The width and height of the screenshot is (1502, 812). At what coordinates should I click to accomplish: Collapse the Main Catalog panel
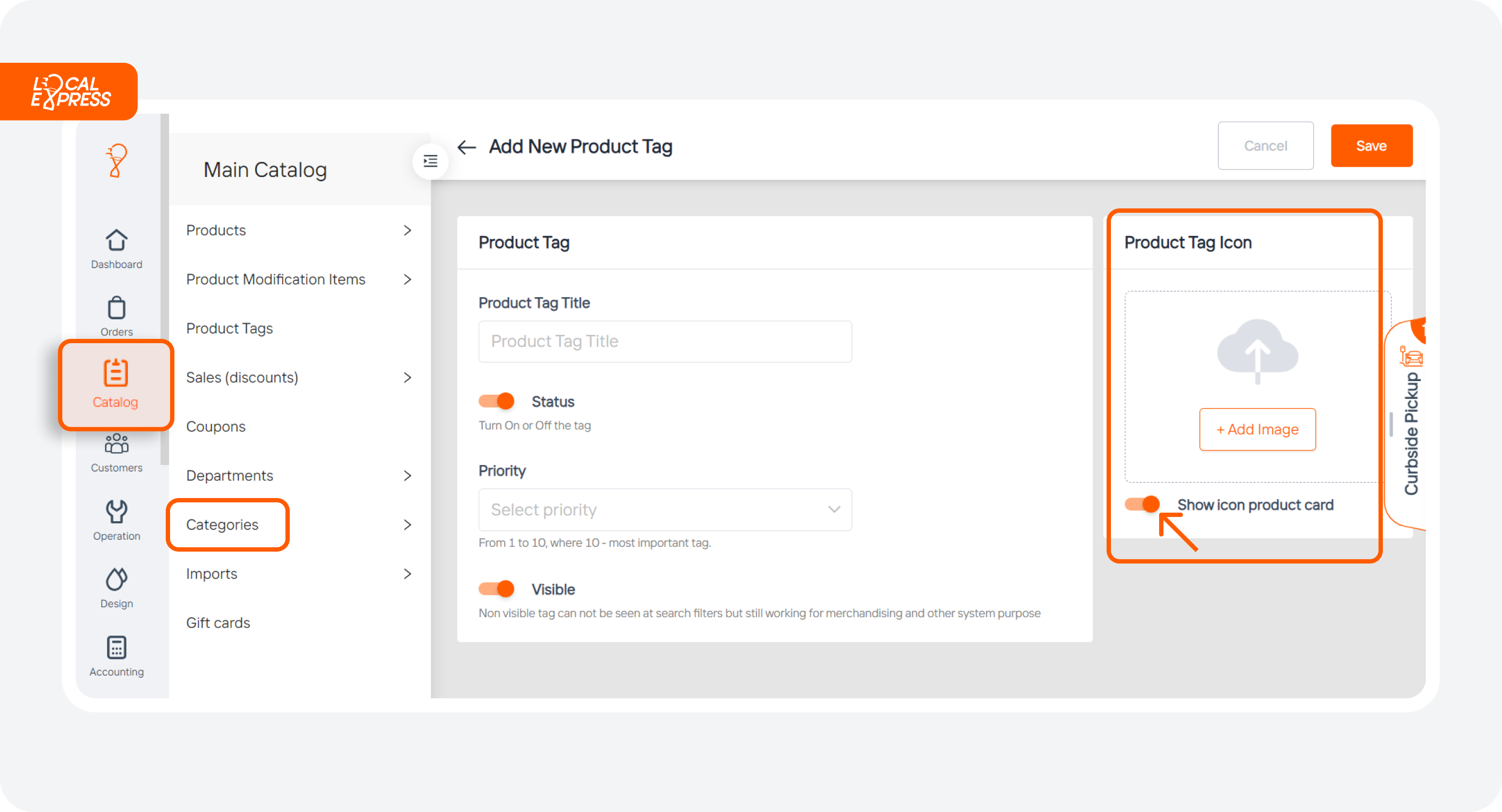pyautogui.click(x=430, y=161)
